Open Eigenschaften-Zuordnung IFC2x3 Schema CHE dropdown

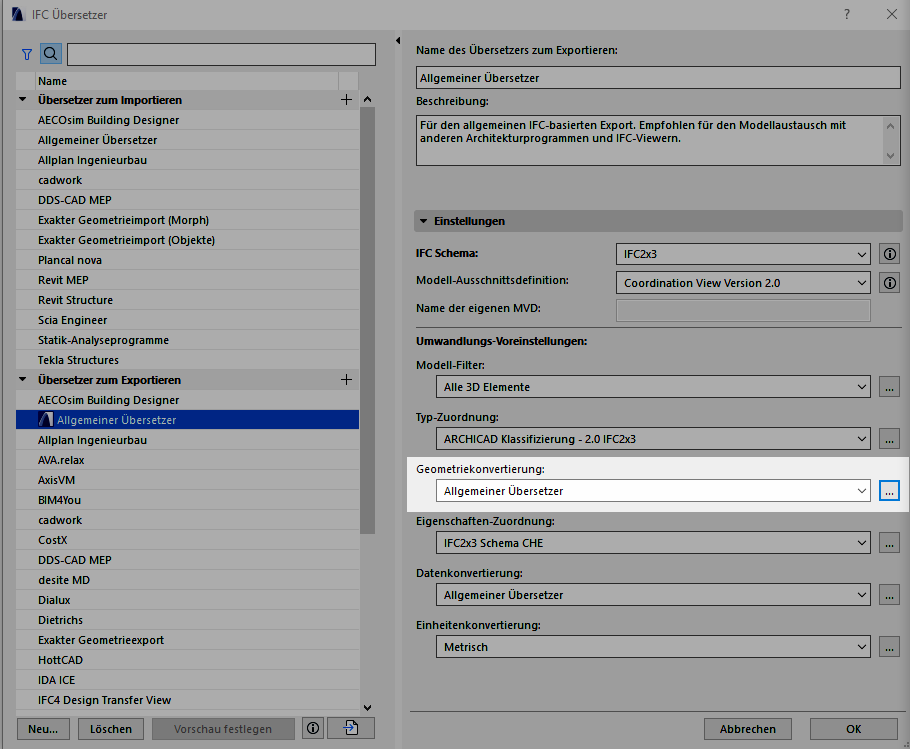pos(653,543)
